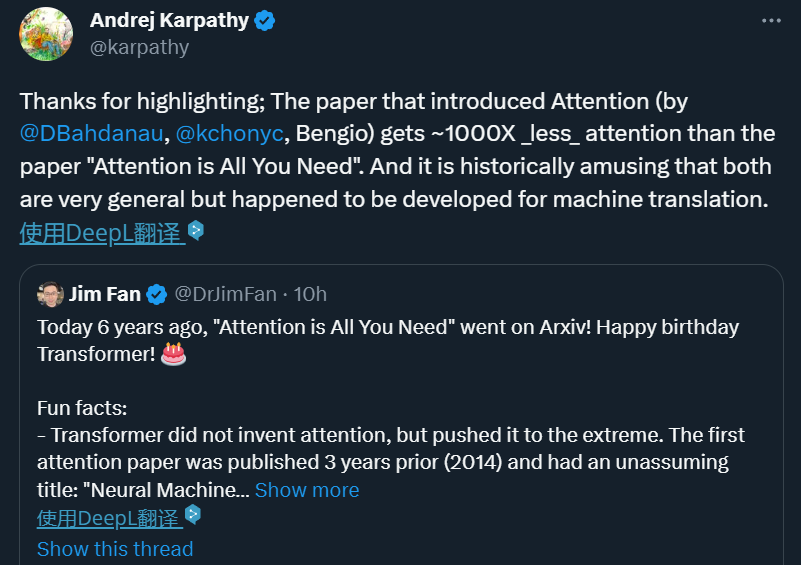Click the DeepL icon under Karpathy's tweet
The height and width of the screenshot is (565, 801).
196,230
